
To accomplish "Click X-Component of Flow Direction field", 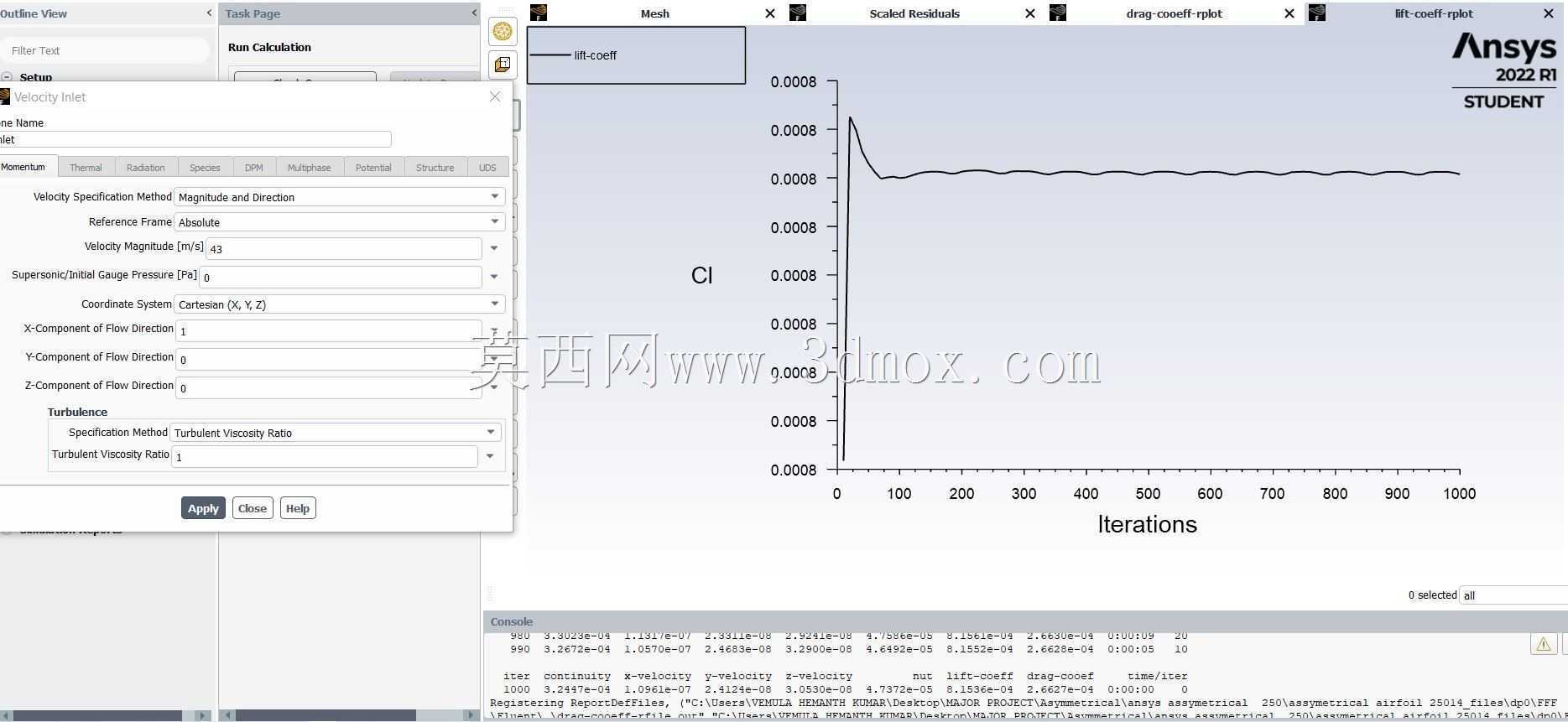I will tap(329, 330).
